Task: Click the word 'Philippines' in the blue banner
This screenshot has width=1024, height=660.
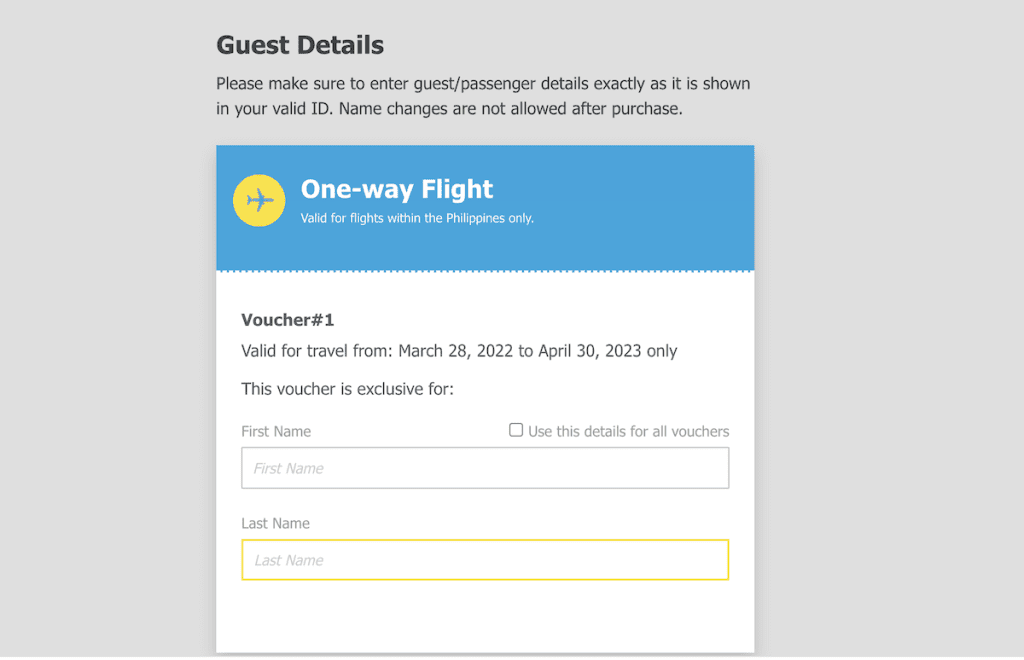Action: [469, 218]
